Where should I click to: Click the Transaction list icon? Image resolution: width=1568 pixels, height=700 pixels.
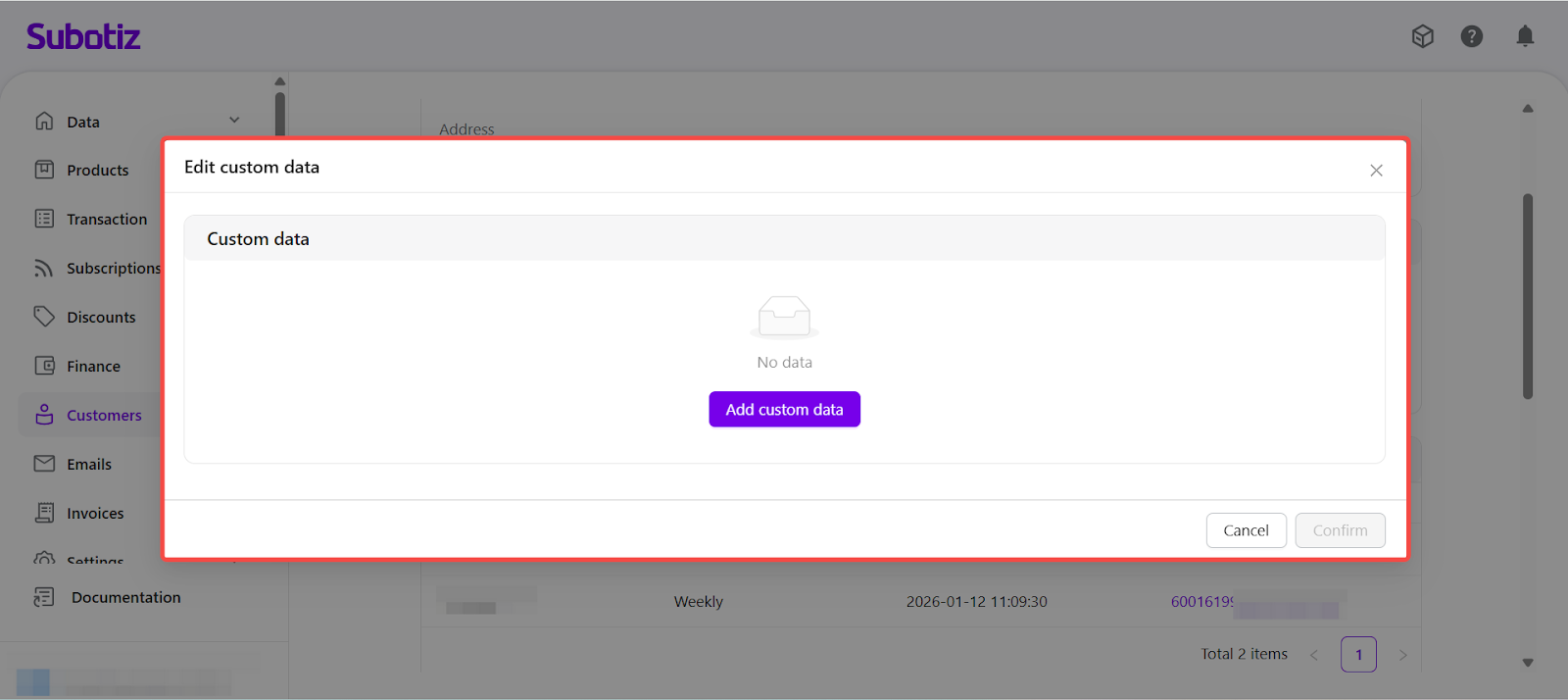point(44,219)
